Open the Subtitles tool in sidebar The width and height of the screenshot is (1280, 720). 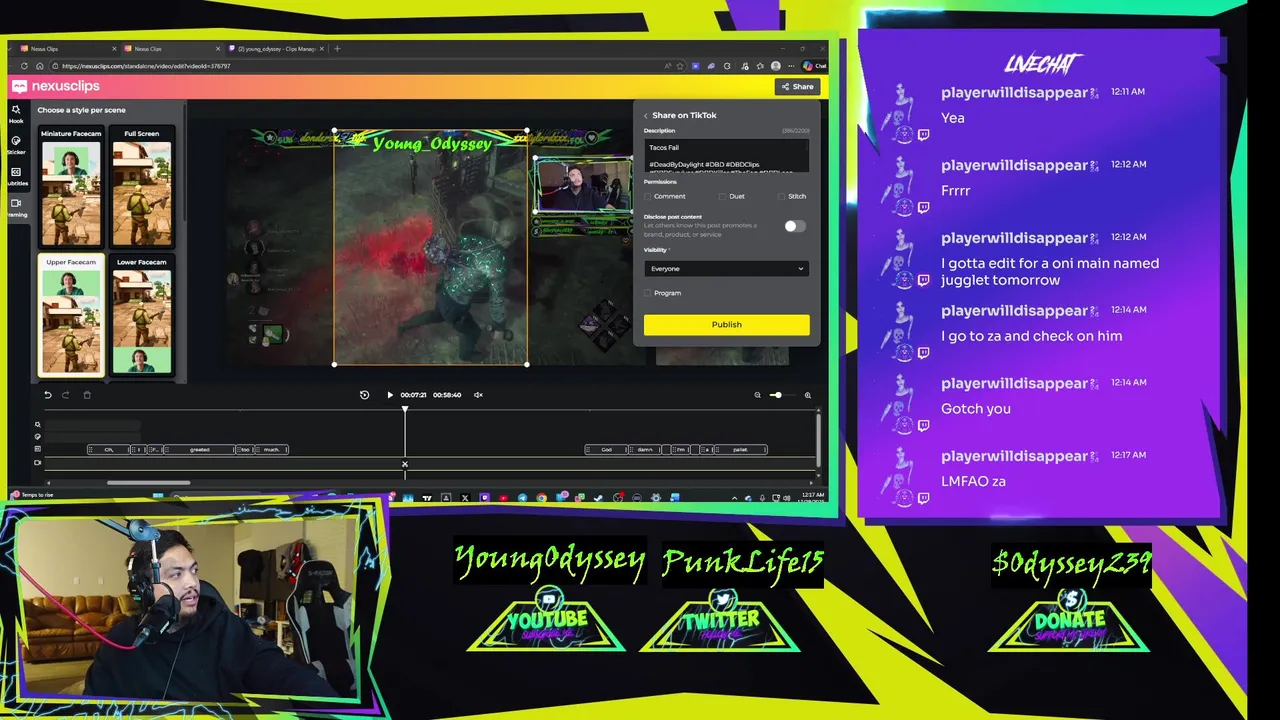coord(16,176)
